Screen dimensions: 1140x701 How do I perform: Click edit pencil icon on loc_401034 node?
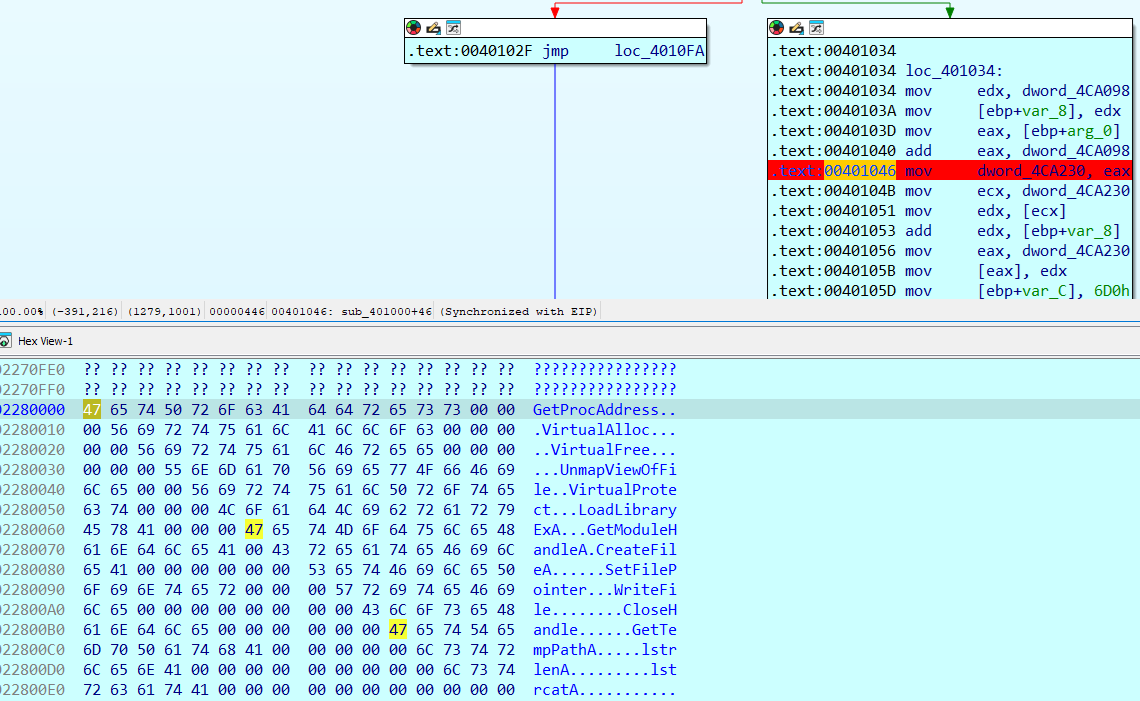coord(797,28)
